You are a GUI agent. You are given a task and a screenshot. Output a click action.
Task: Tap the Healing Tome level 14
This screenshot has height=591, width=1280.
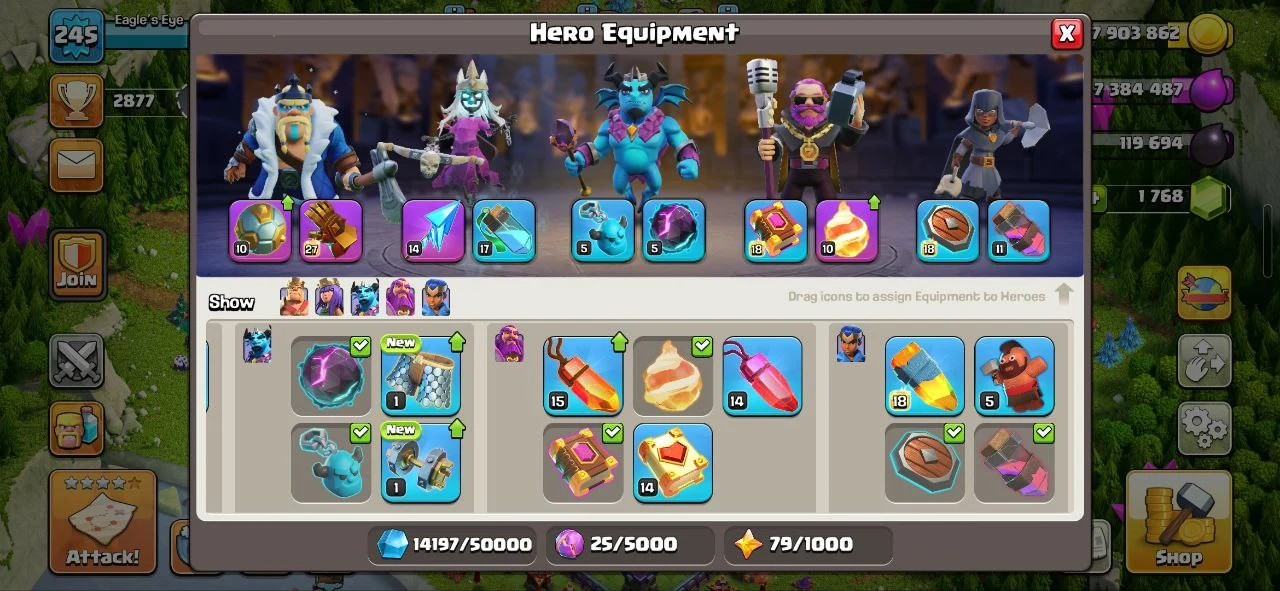tap(673, 463)
